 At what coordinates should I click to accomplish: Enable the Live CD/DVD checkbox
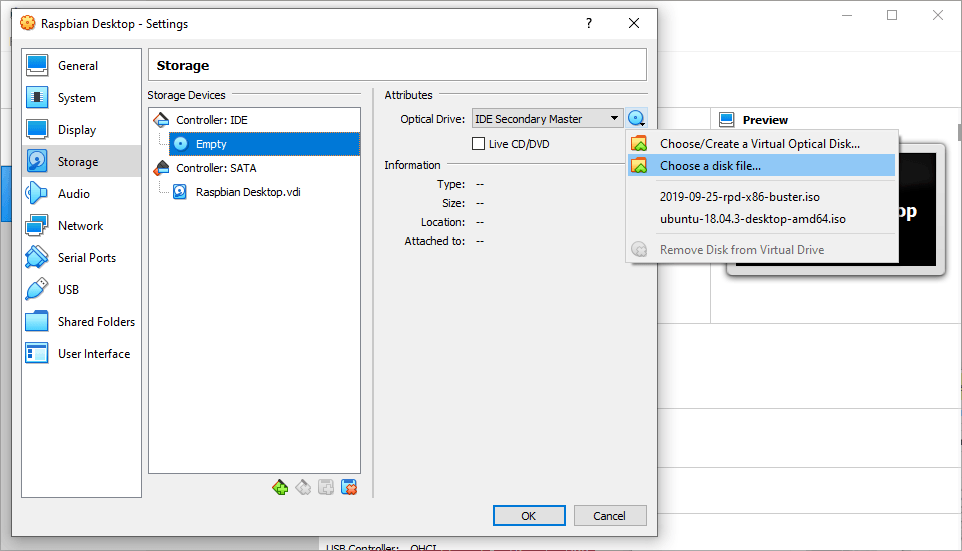479,144
